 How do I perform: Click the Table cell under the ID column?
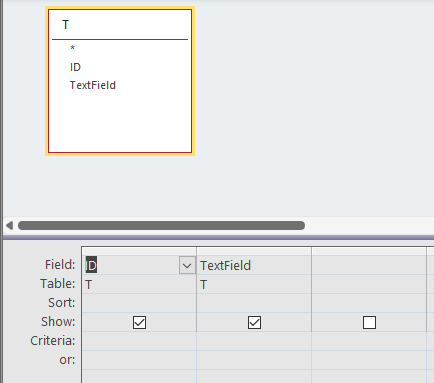(x=139, y=284)
